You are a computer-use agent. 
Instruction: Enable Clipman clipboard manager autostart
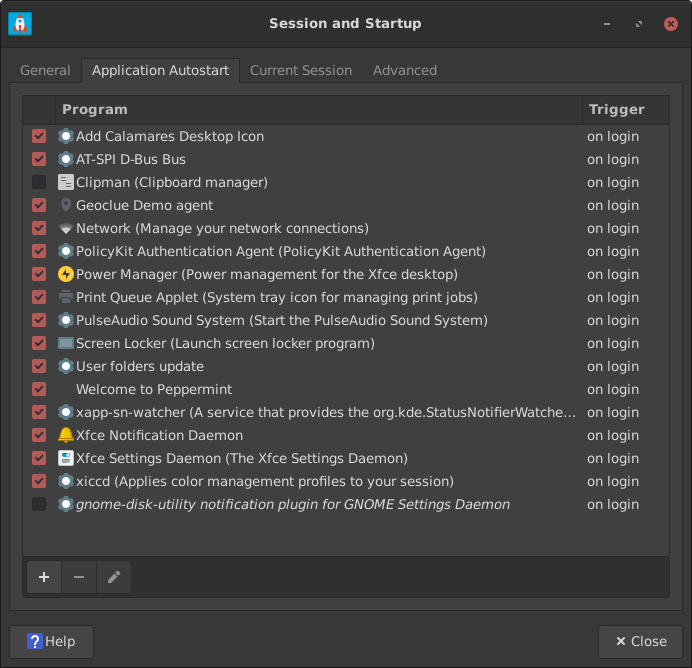39,182
